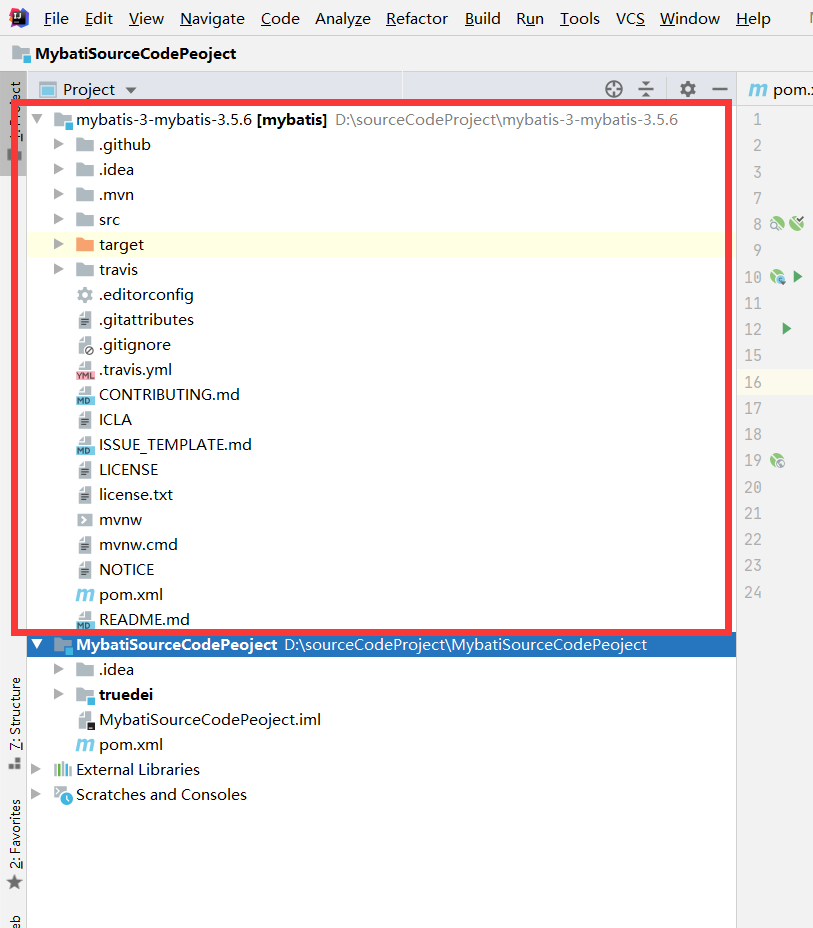Expand the truedei module
The width and height of the screenshot is (813, 928).
(x=58, y=694)
